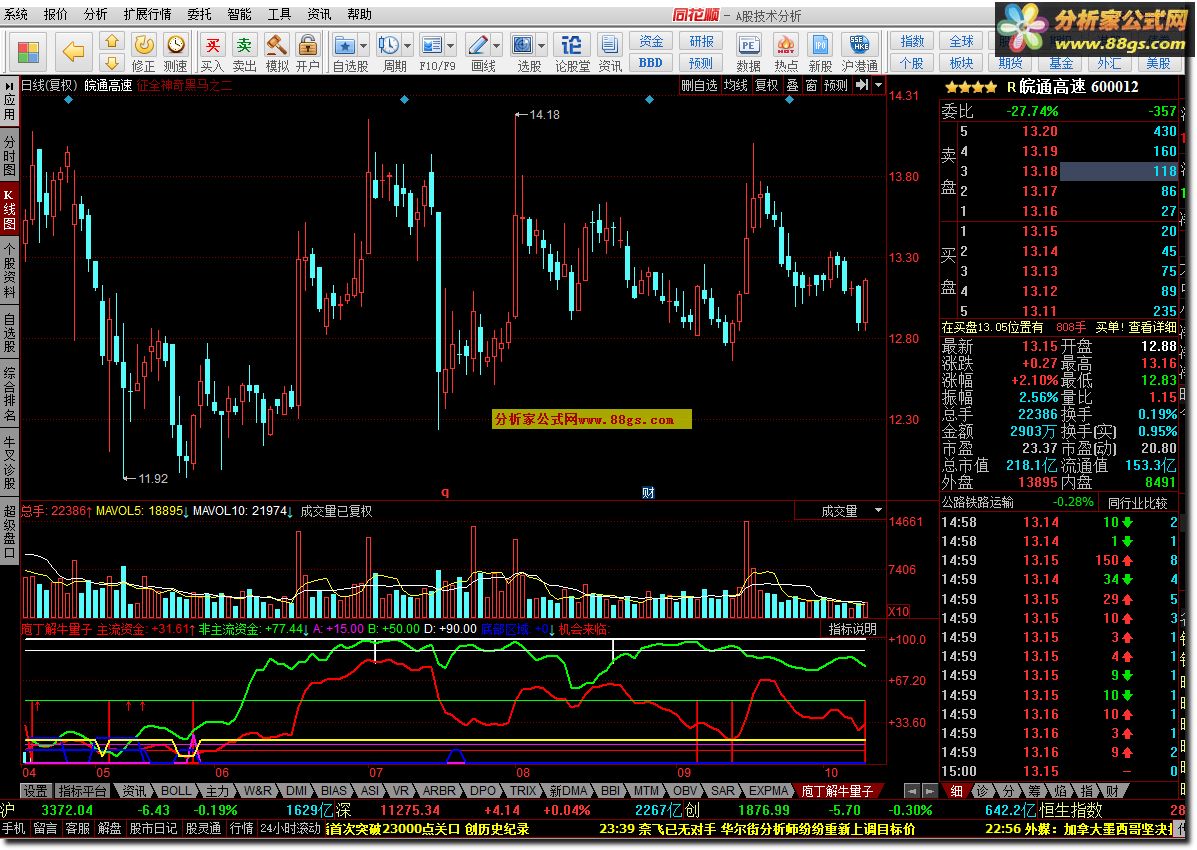
Task: Switch to 新DMA indicator tab
Action: point(569,790)
